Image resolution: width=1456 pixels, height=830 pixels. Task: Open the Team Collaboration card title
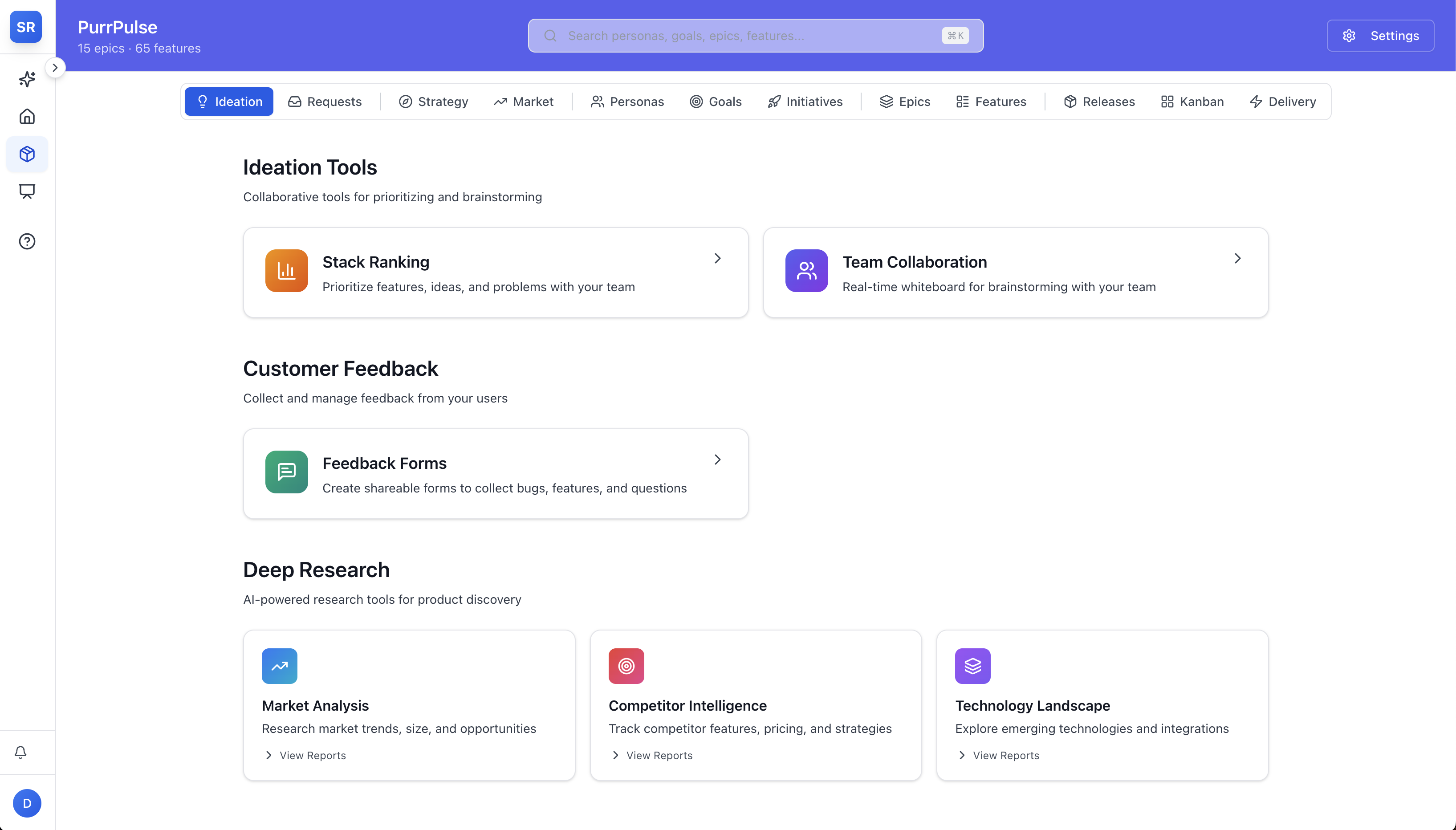point(914,262)
